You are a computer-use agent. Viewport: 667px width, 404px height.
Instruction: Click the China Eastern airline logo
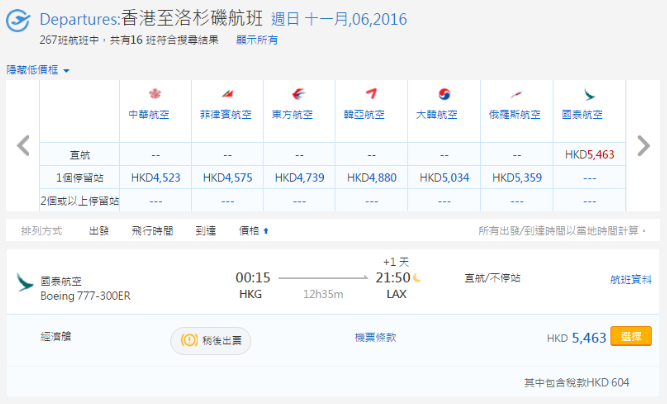[299, 94]
